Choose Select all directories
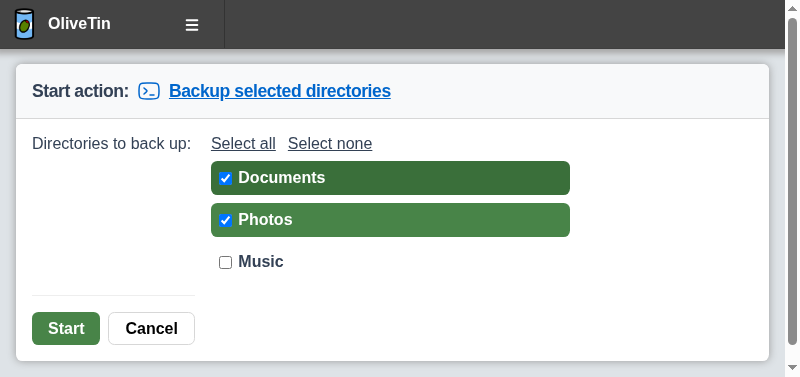This screenshot has width=800, height=377. click(x=243, y=143)
